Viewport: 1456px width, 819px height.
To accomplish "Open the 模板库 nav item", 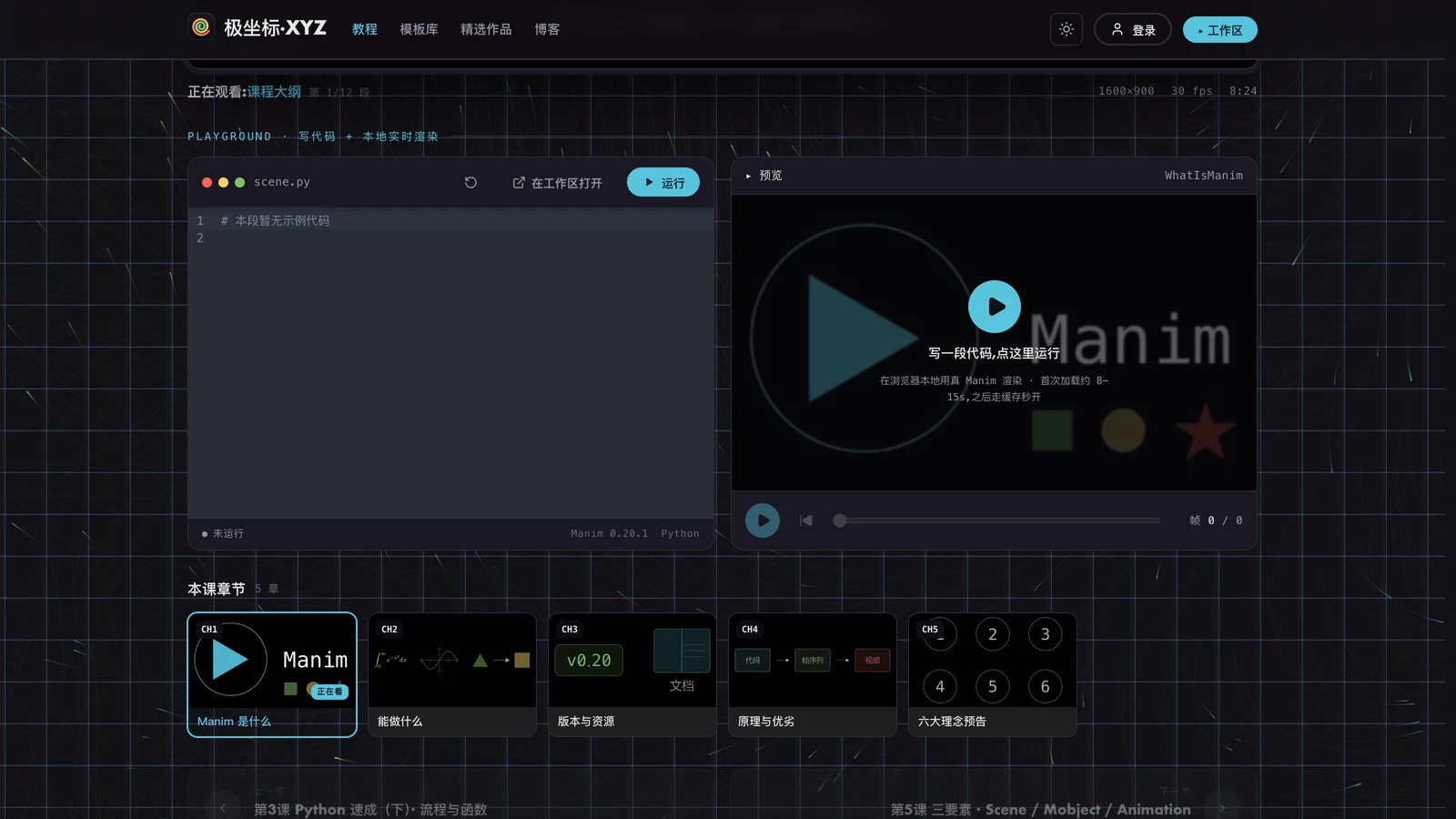I will [x=419, y=29].
